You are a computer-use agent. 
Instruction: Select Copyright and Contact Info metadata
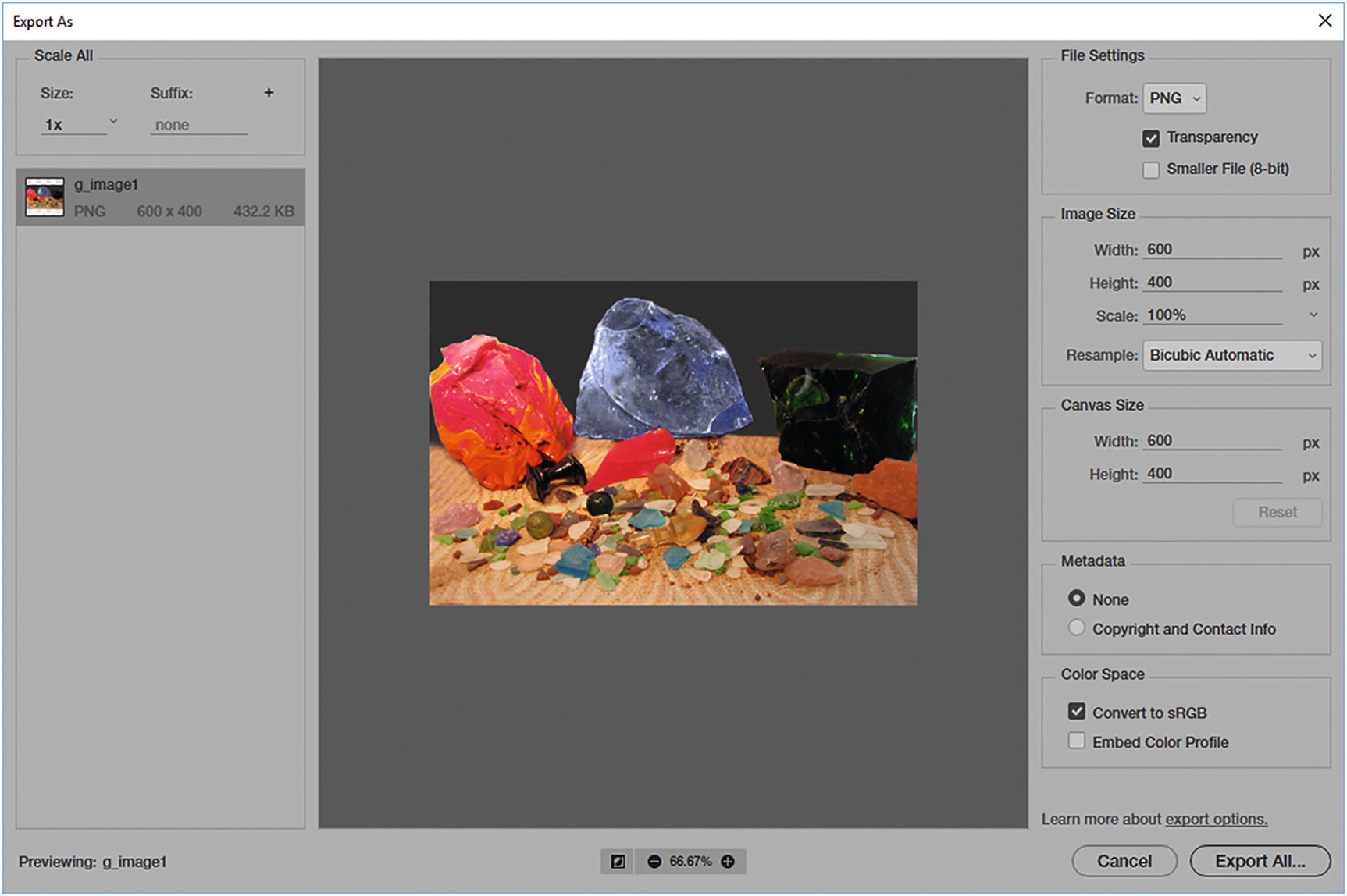[x=1076, y=628]
